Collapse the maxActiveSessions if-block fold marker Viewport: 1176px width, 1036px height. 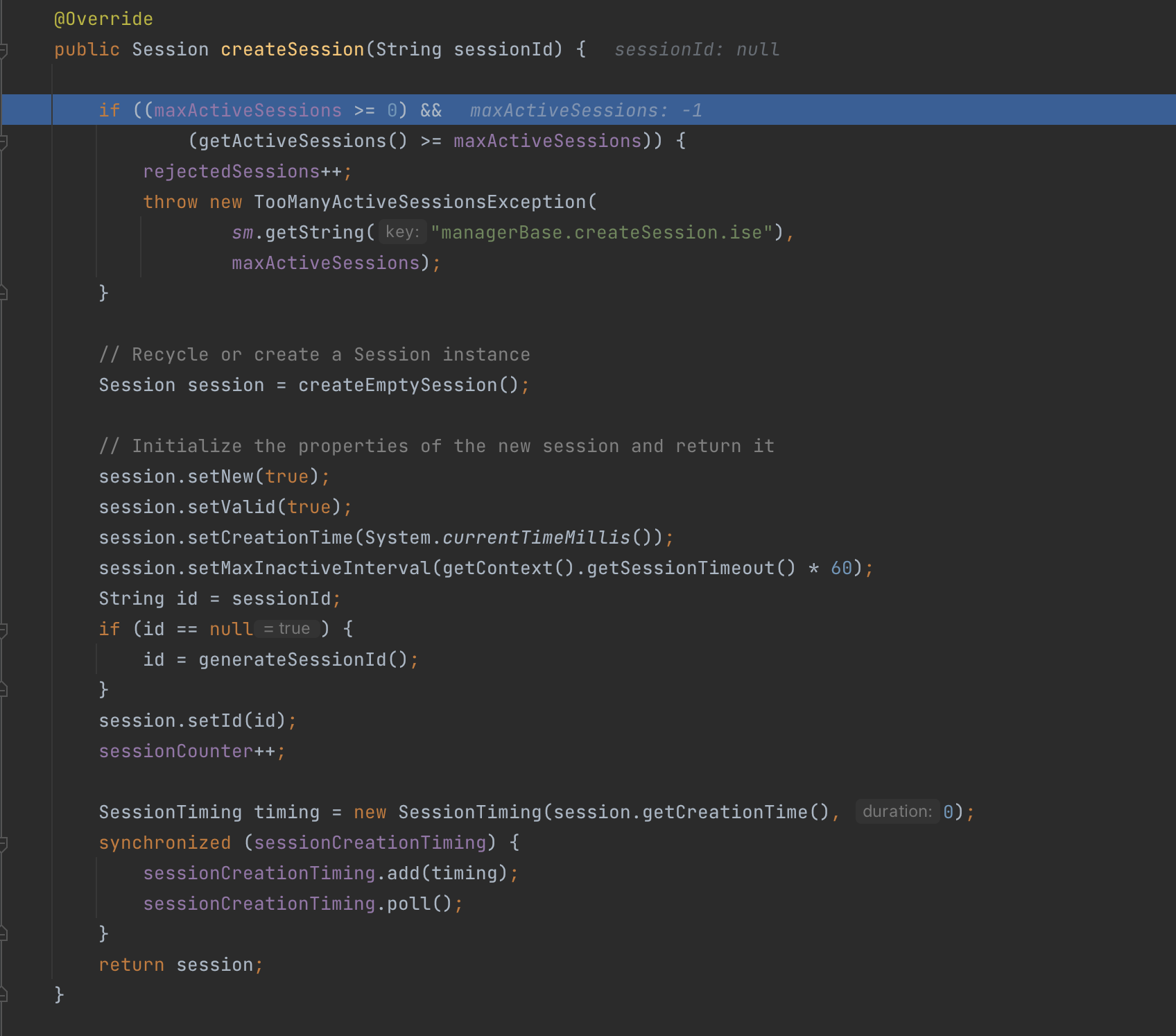pos(3,142)
